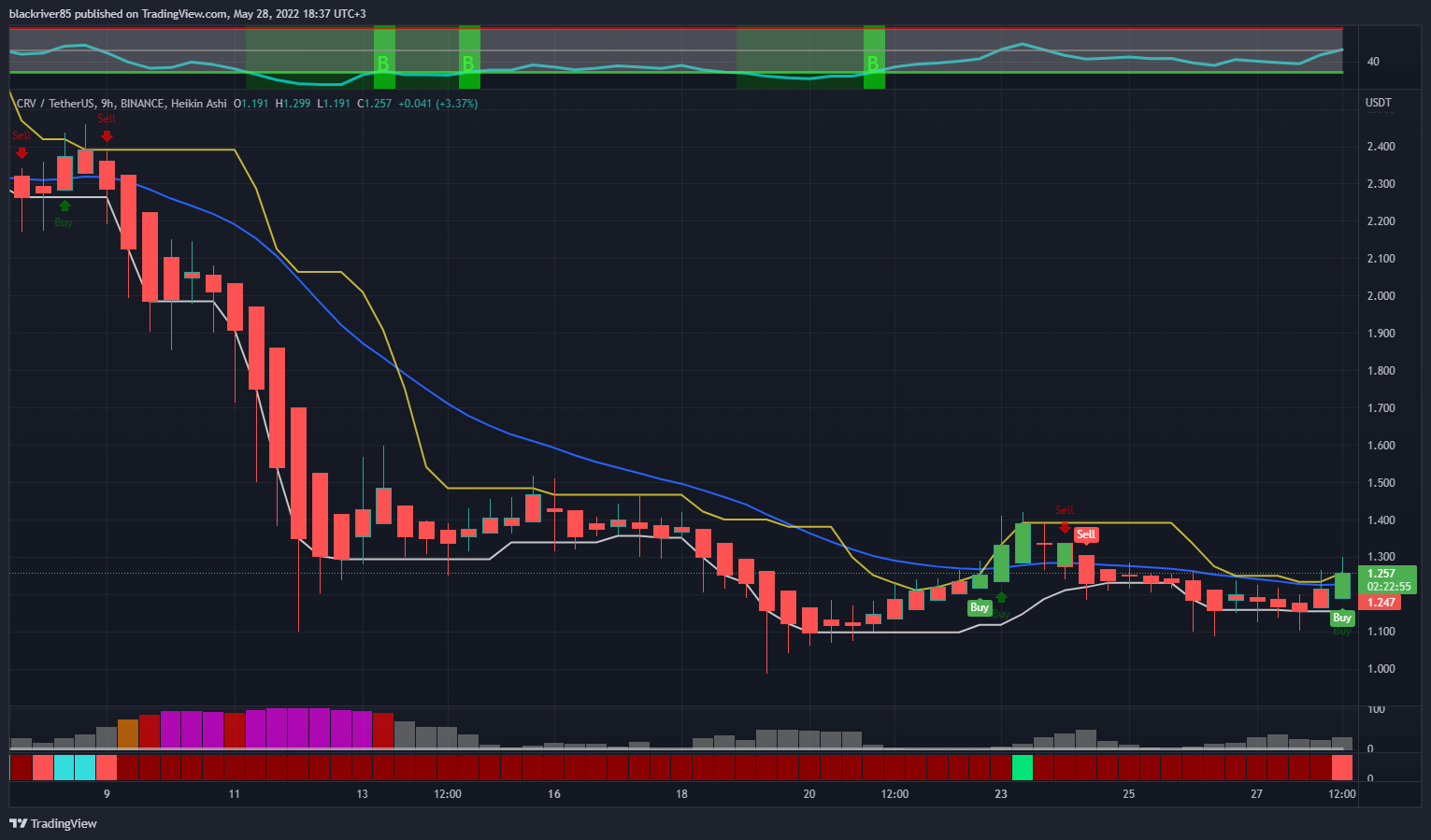Click the light red last cell in the bottom strip
This screenshot has width=1431, height=840.
point(1342,767)
